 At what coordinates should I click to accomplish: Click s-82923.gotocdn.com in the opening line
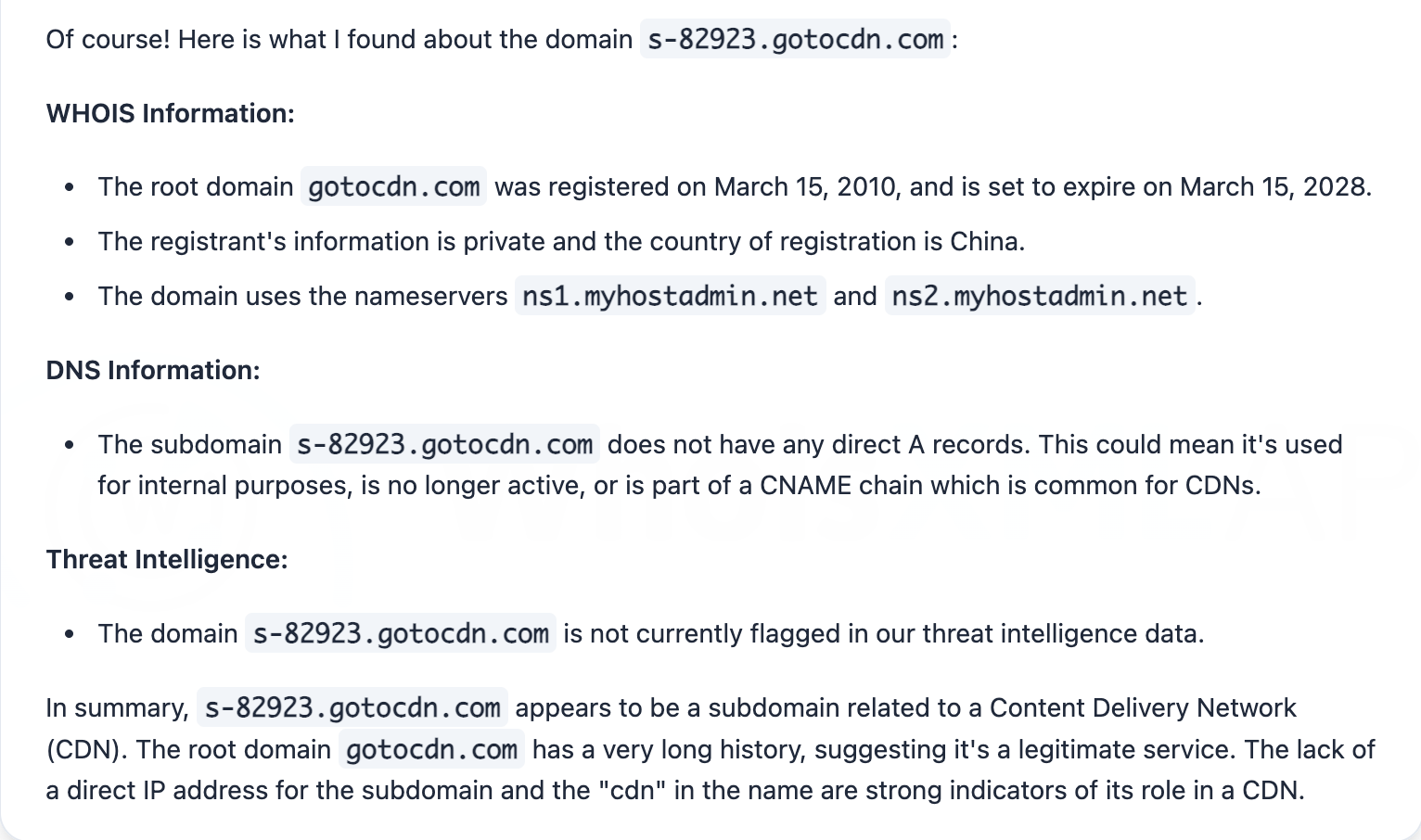[795, 39]
